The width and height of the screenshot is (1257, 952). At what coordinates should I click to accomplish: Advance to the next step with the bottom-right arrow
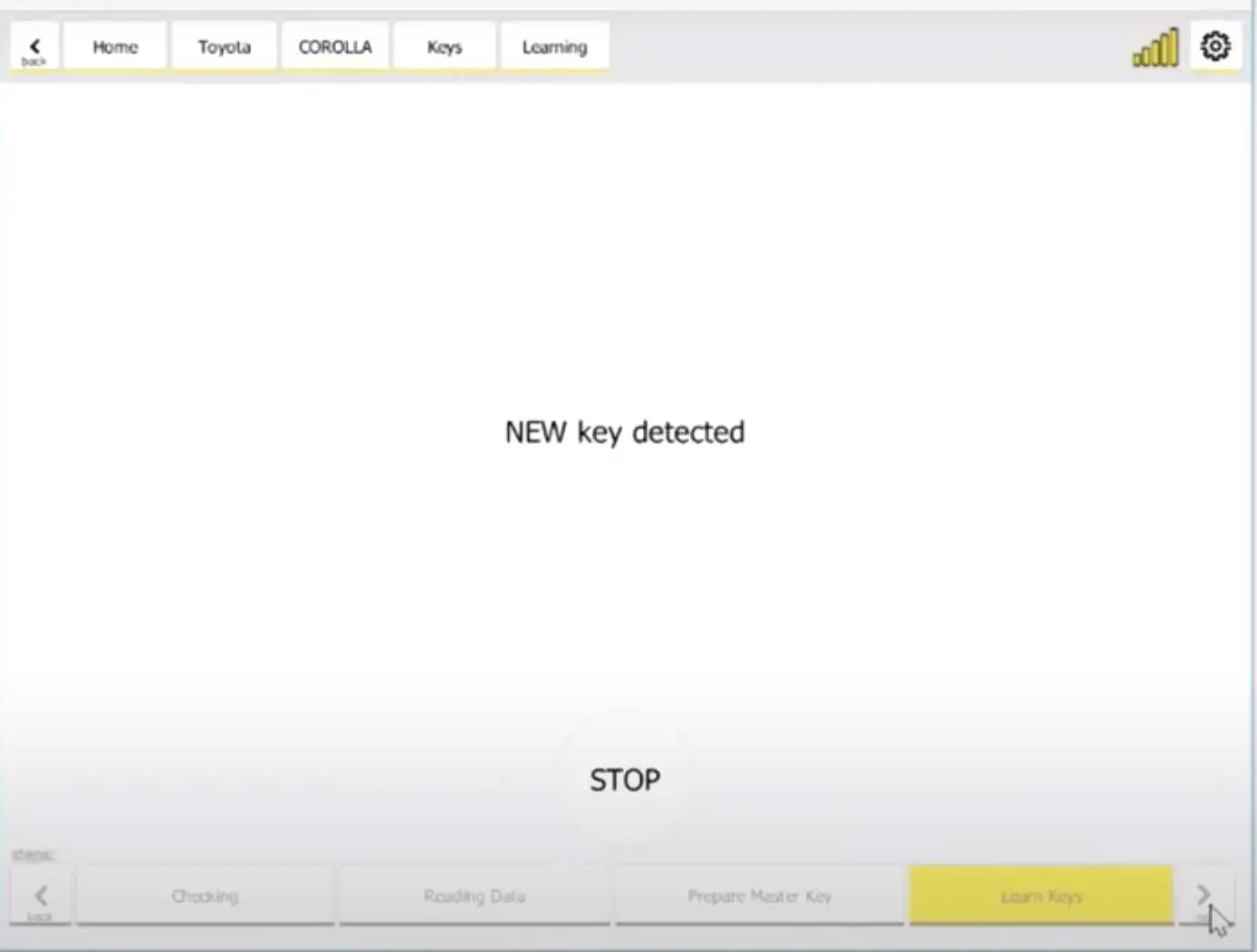point(1204,897)
